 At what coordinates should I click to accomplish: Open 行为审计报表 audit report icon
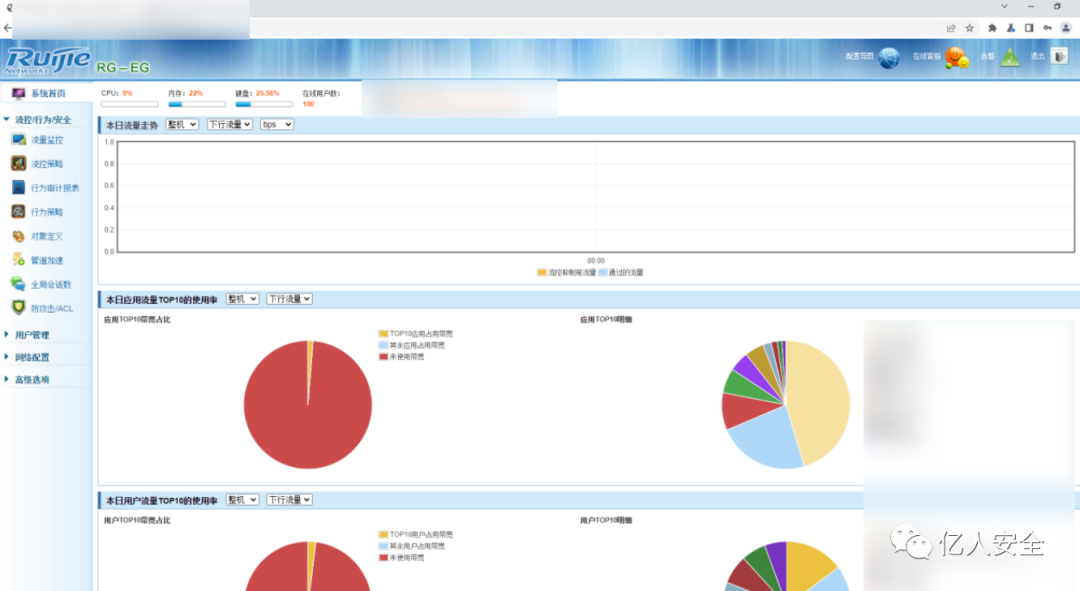point(19,187)
